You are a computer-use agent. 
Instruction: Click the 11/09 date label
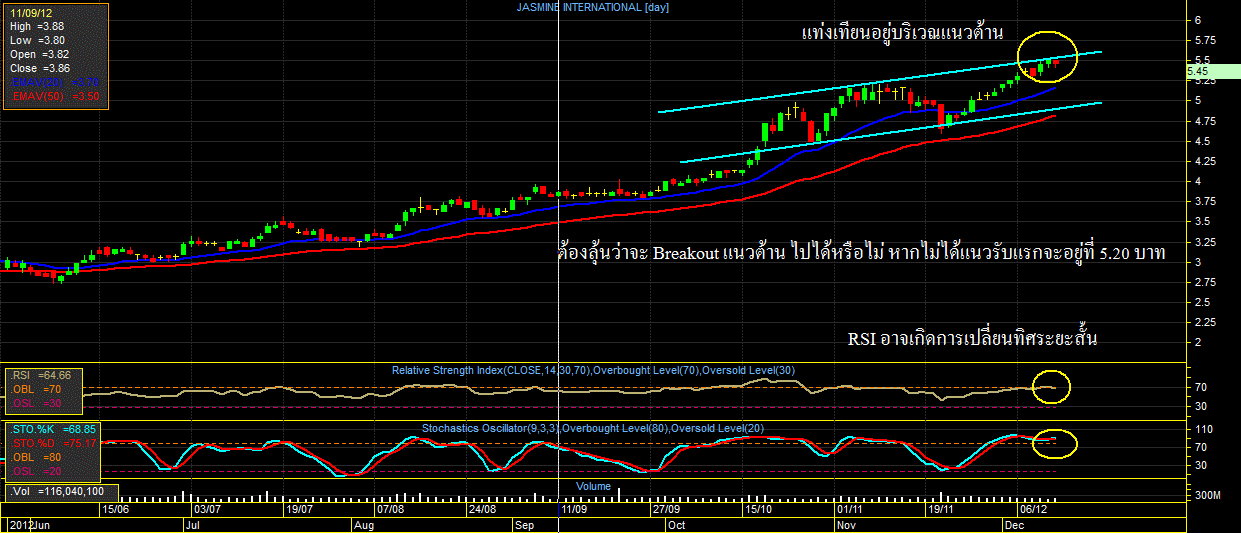point(574,508)
